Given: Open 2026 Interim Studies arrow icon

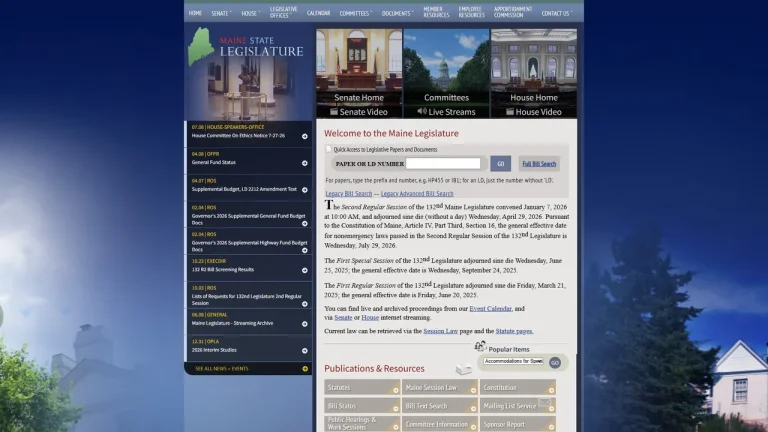Looking at the screenshot, I should pyautogui.click(x=305, y=351).
